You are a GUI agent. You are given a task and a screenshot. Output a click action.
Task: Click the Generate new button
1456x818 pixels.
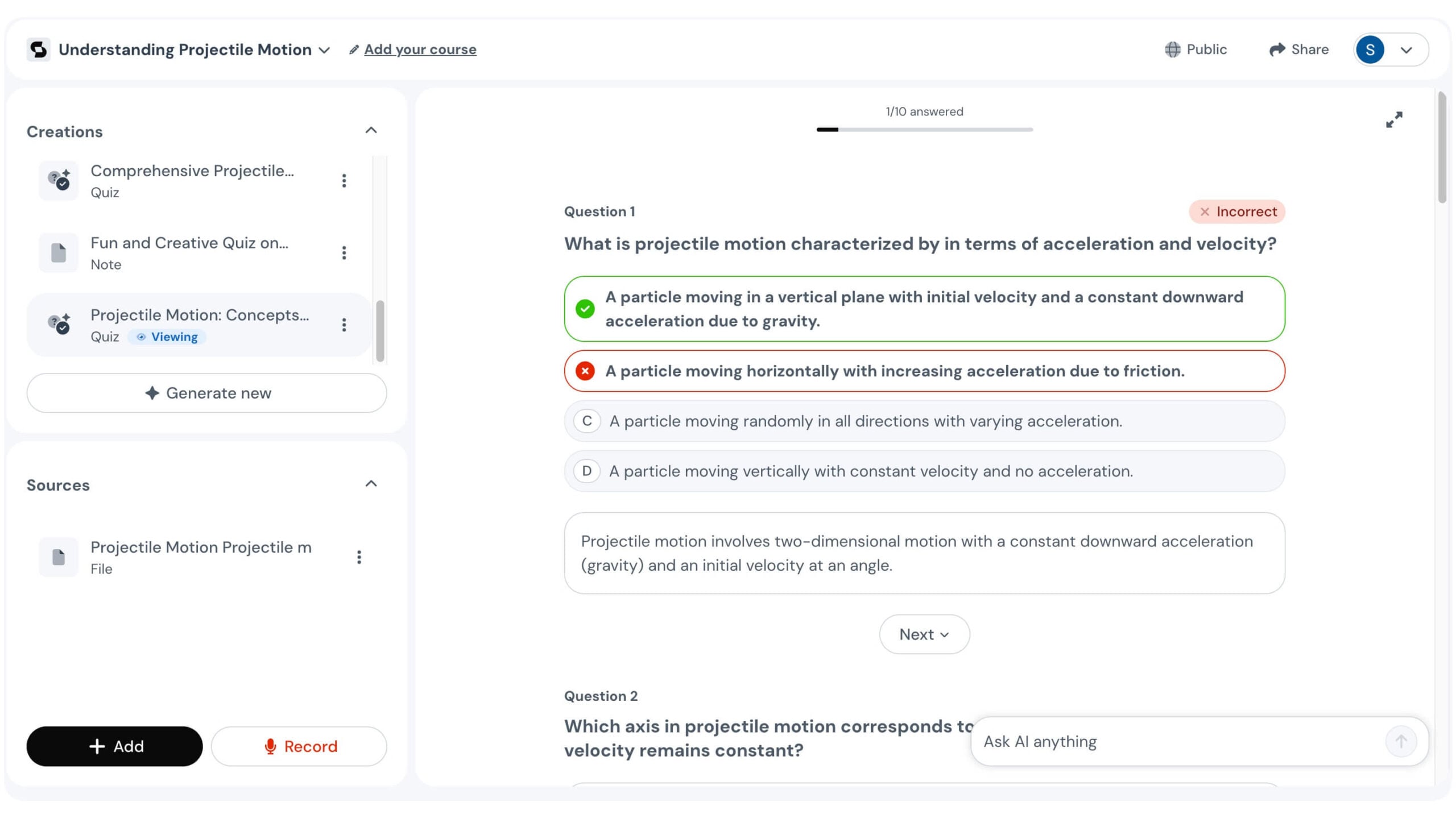coord(206,393)
